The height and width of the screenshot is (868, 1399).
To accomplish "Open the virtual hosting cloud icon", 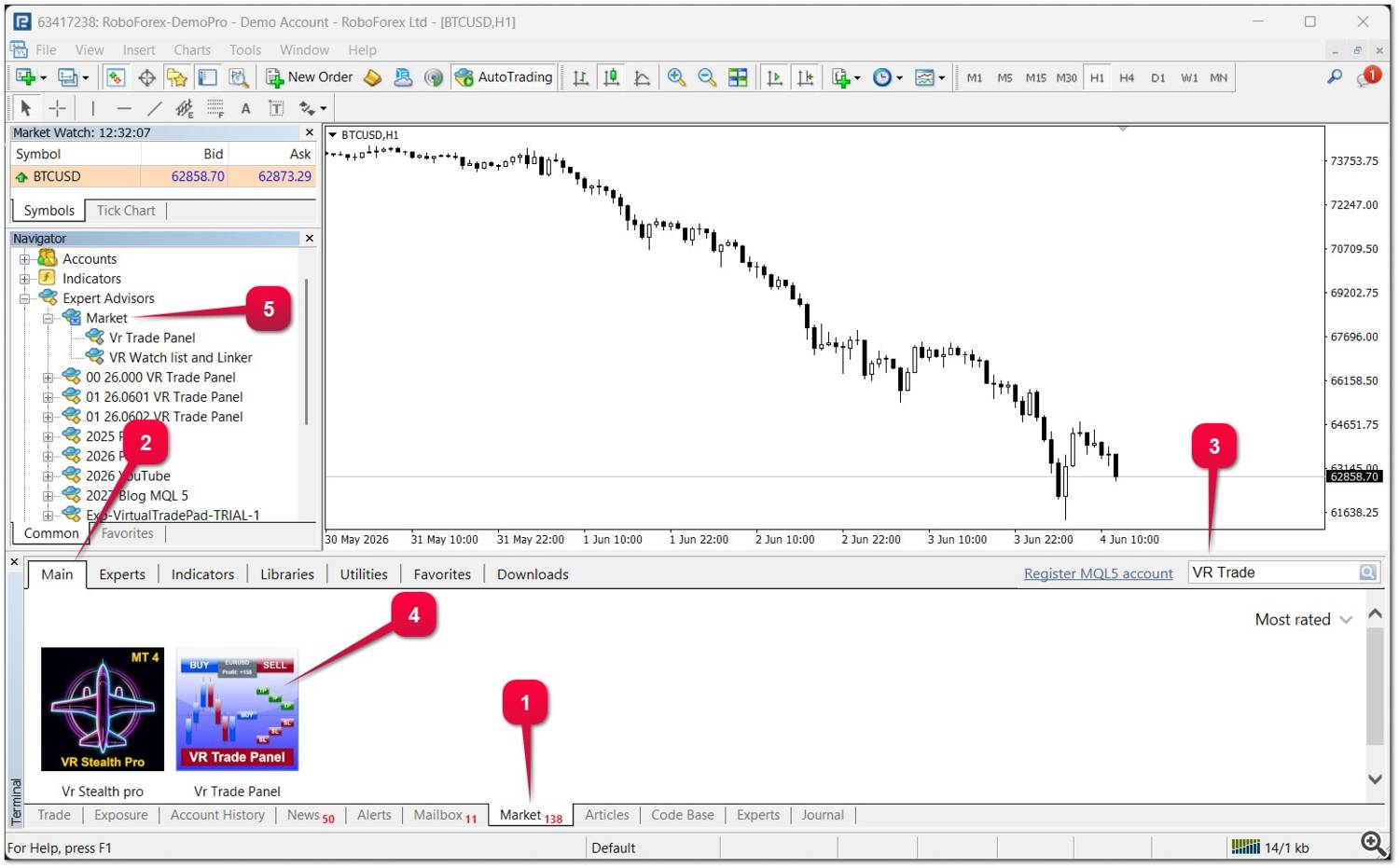I will (x=403, y=77).
